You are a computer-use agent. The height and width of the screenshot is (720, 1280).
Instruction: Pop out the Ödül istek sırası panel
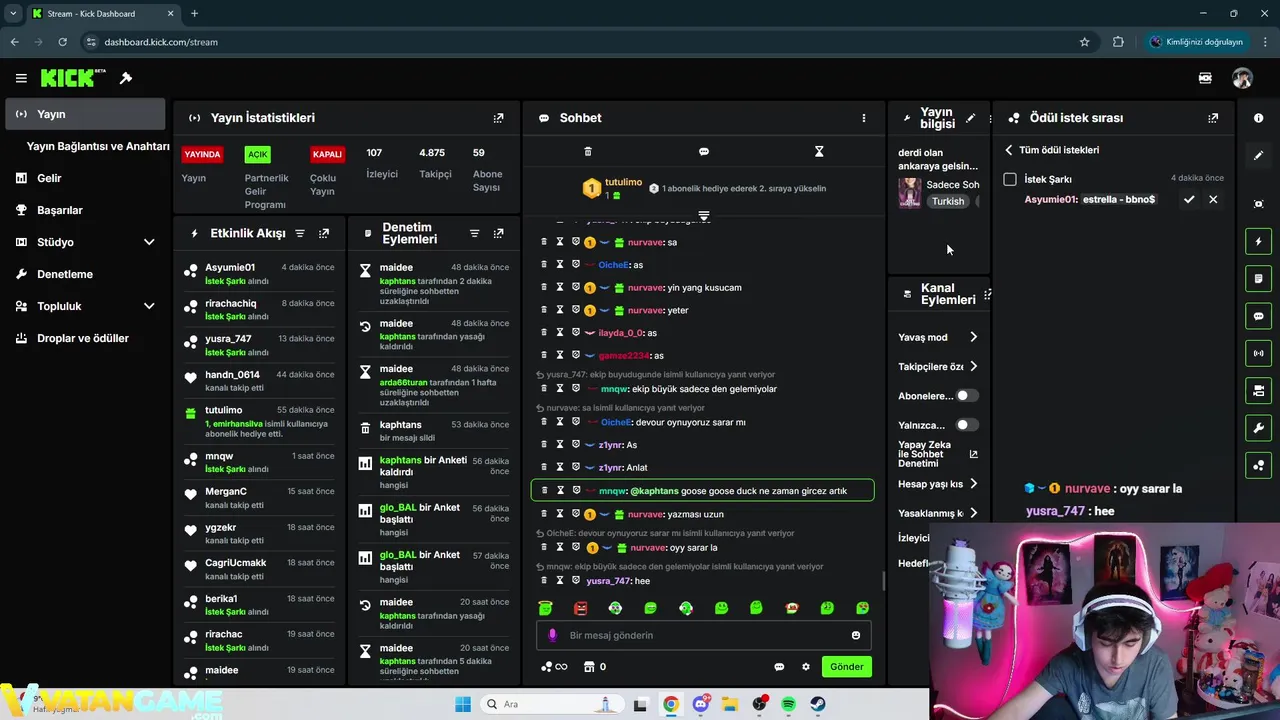point(1213,118)
